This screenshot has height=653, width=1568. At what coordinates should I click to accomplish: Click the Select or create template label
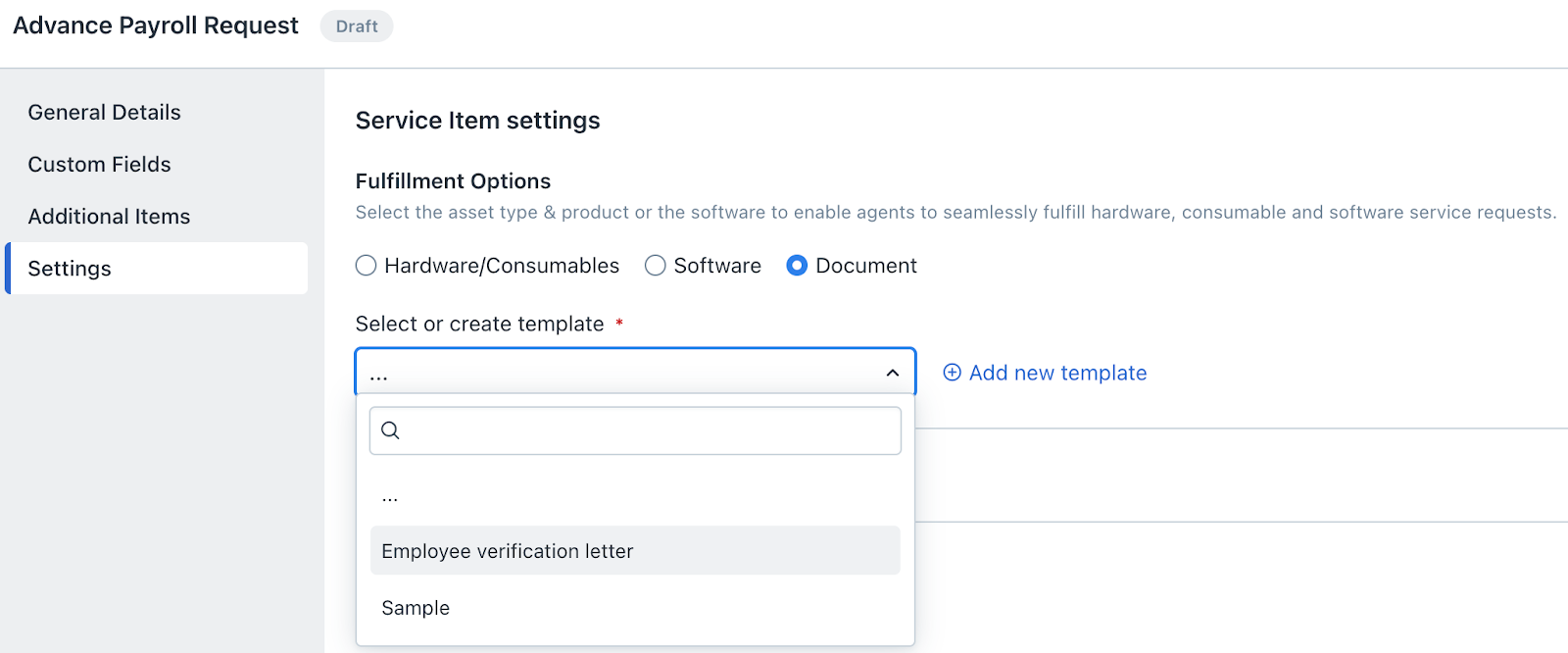point(479,325)
